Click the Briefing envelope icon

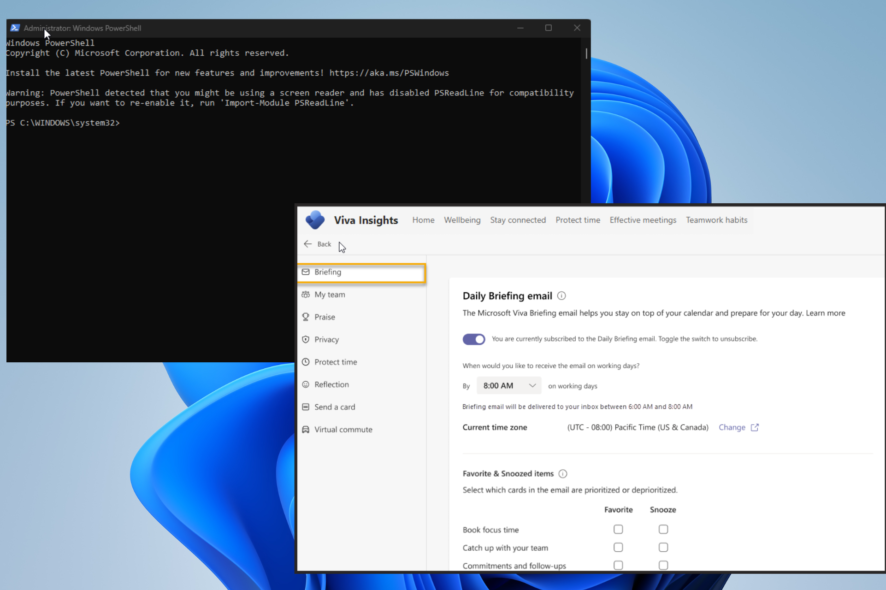click(x=306, y=272)
